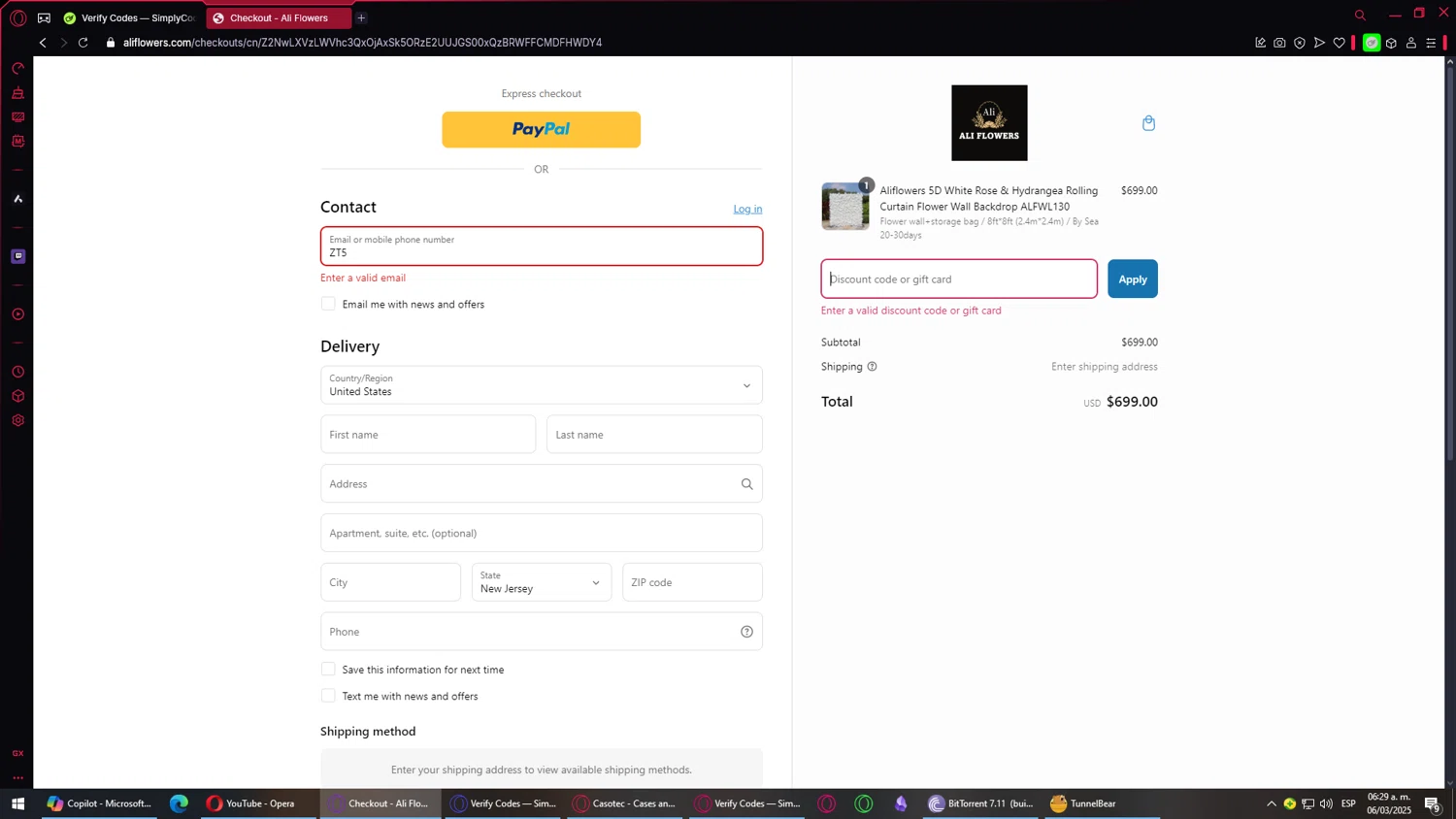Click the ZIP code field
The height and width of the screenshot is (819, 1456).
(692, 582)
